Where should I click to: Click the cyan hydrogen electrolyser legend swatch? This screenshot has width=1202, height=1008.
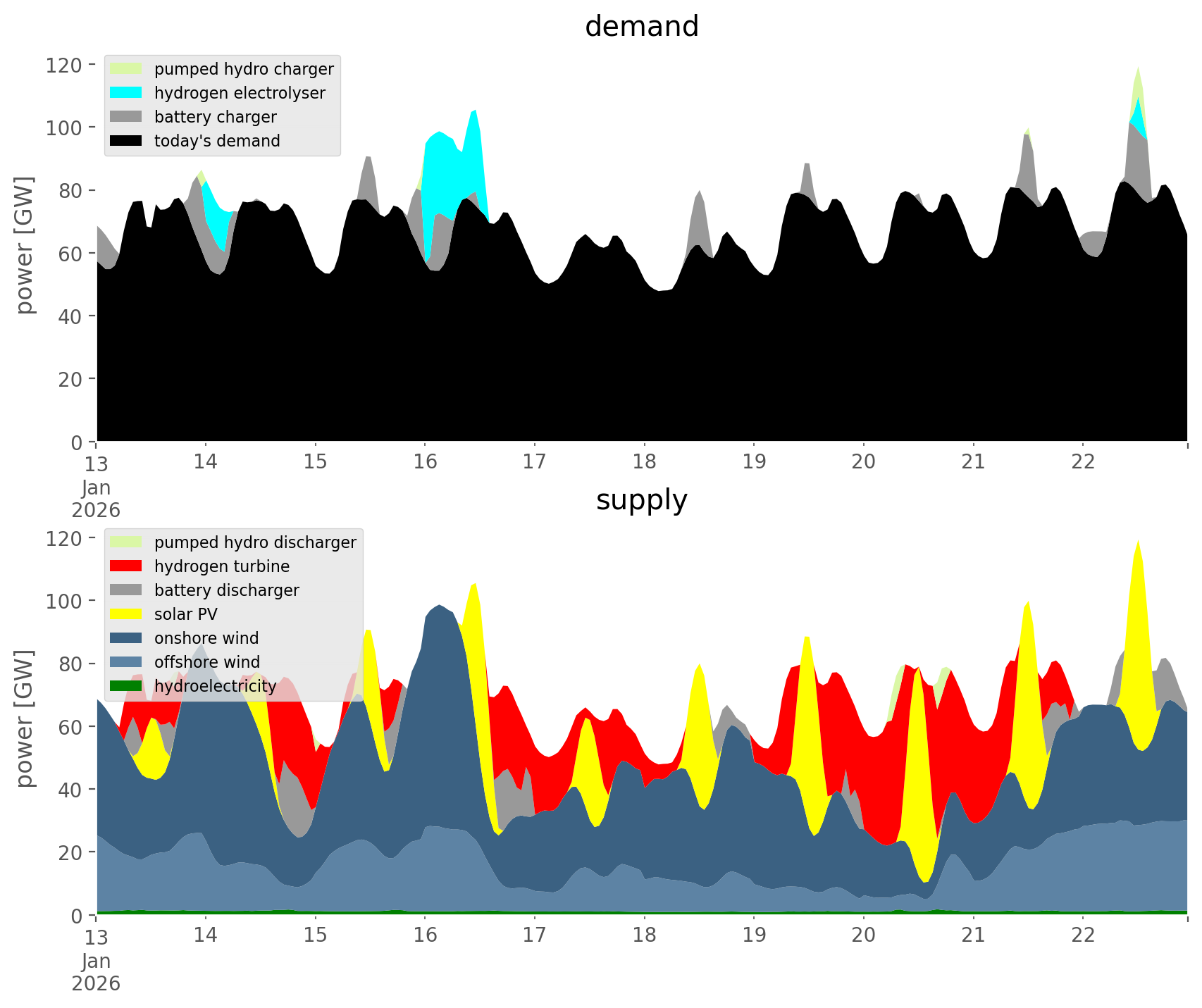tap(126, 93)
